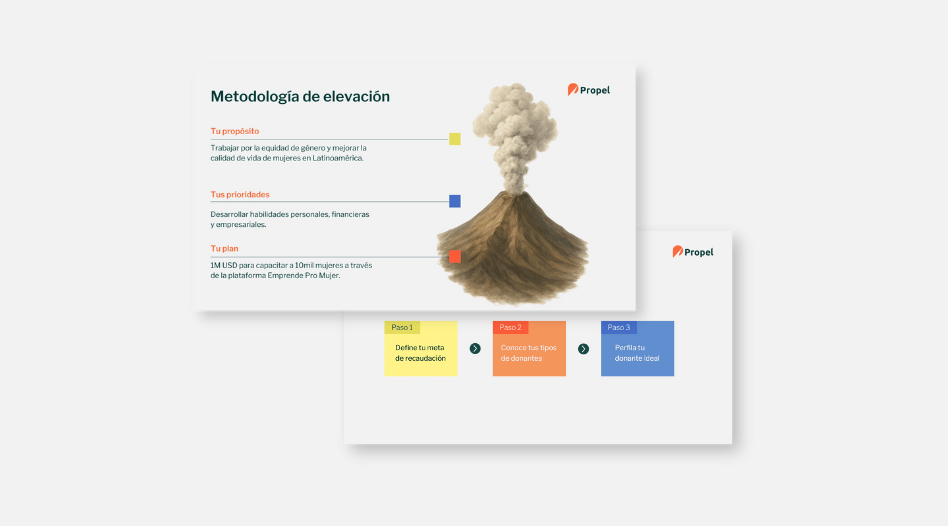Click the 'Metodología de elevación' title
The image size is (948, 526).
click(300, 97)
